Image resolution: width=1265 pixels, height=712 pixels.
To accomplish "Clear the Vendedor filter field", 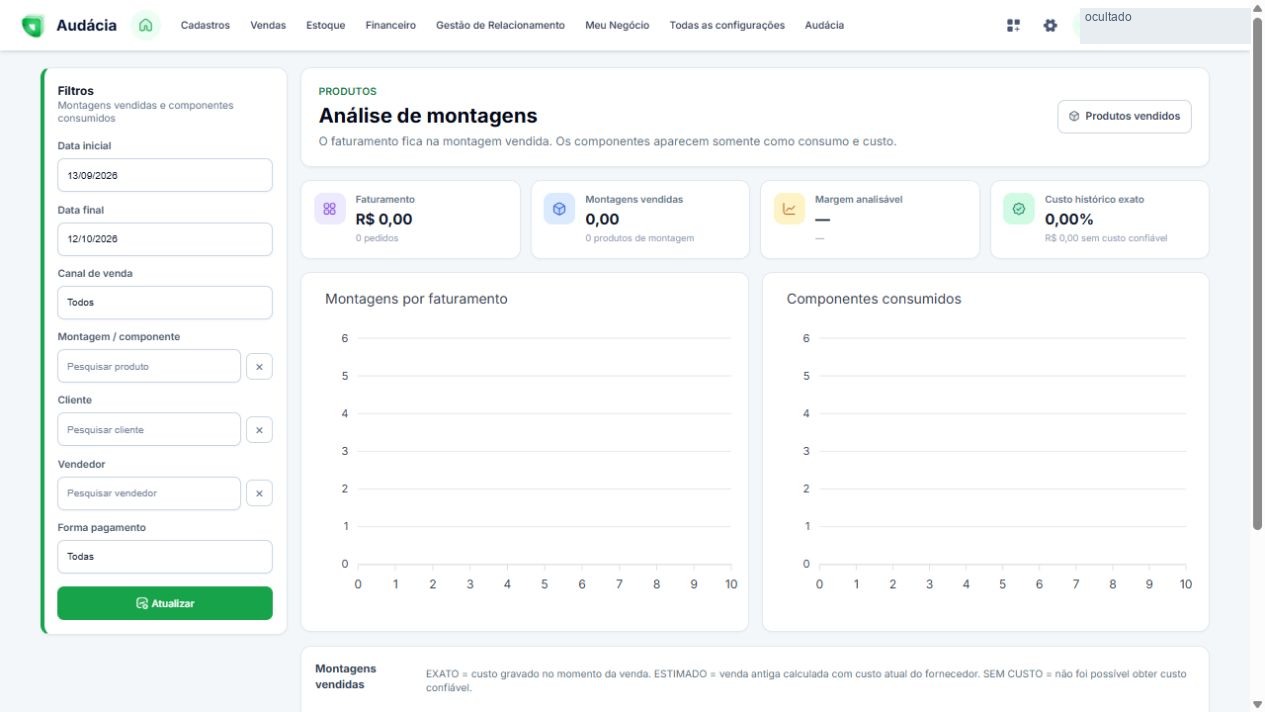I will click(259, 493).
